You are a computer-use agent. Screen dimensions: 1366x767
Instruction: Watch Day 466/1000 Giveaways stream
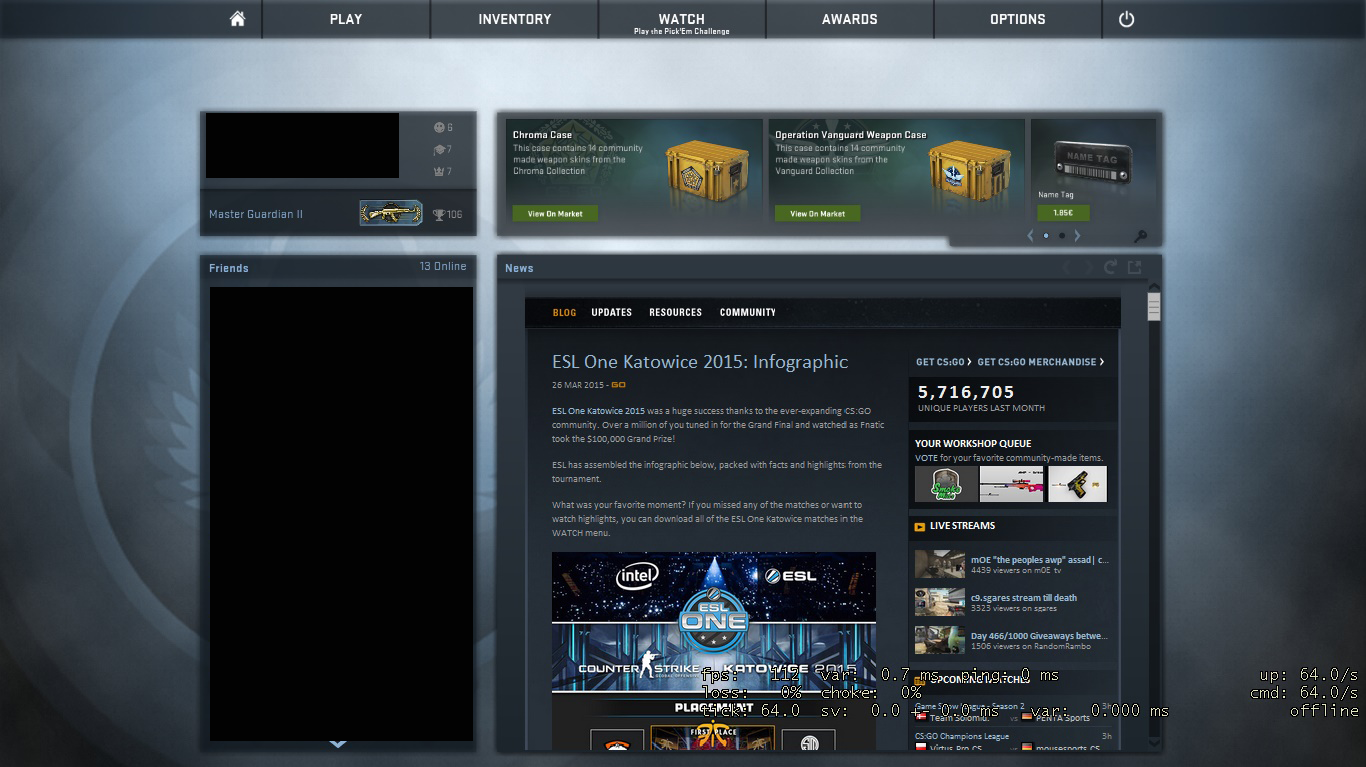(1039, 636)
